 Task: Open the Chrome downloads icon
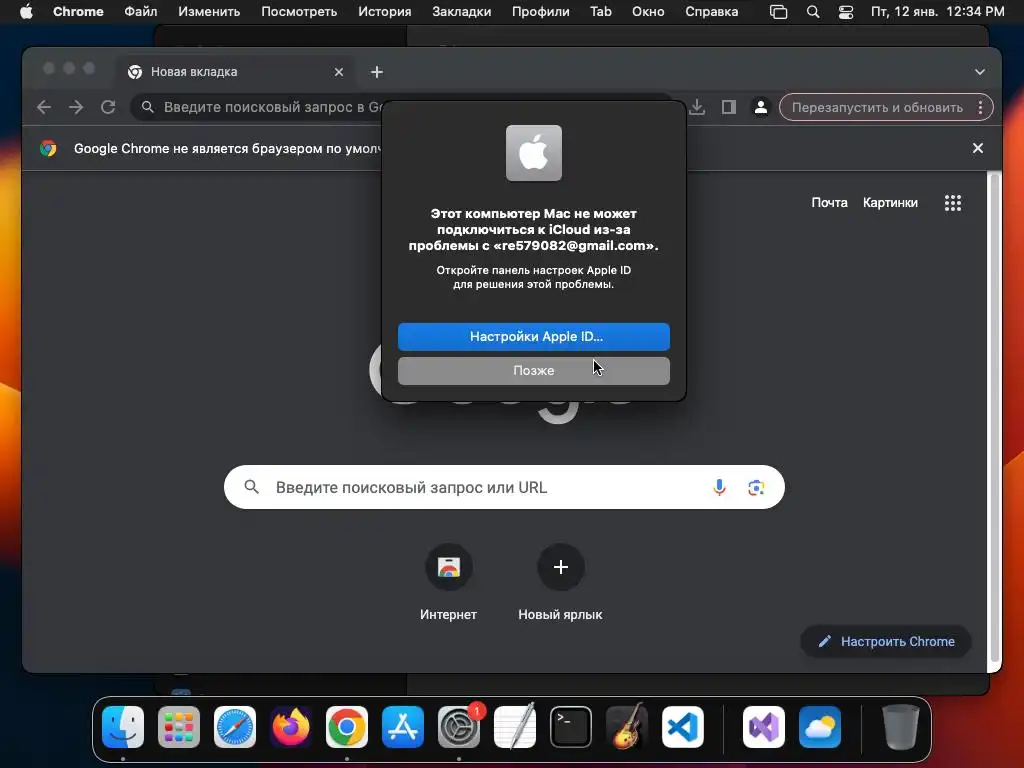click(x=697, y=107)
